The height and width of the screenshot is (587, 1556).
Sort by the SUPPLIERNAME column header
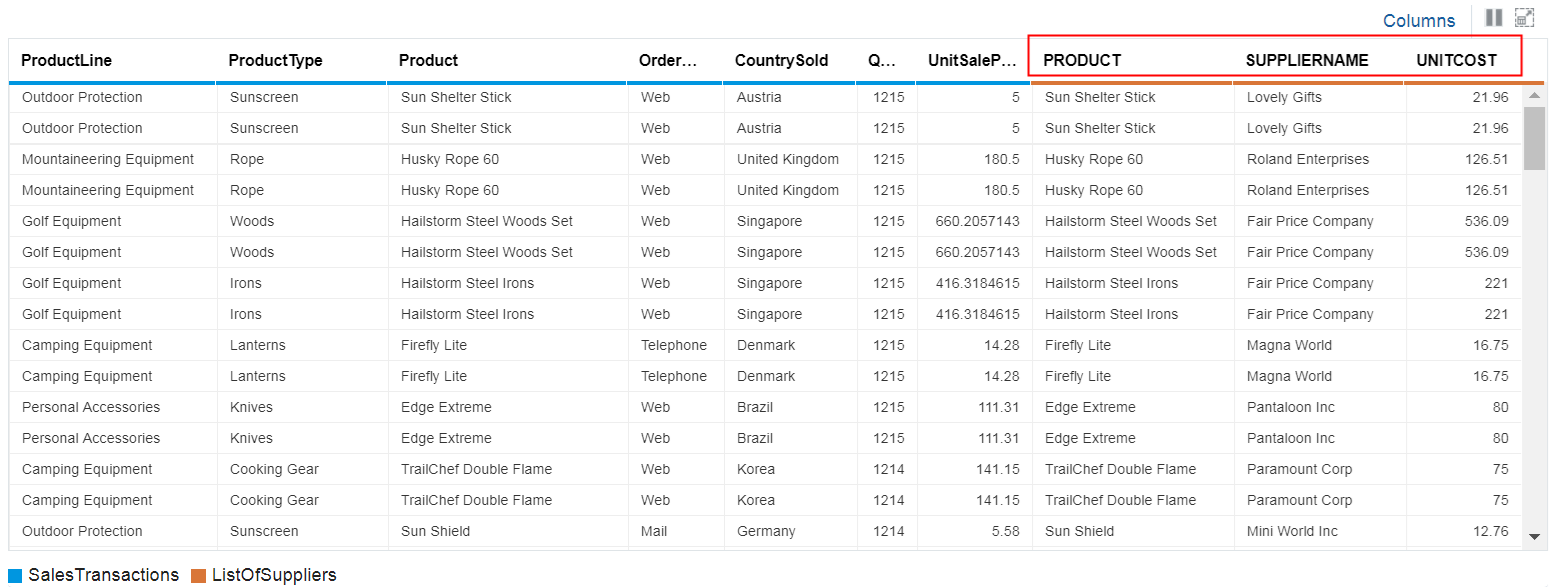point(1307,60)
